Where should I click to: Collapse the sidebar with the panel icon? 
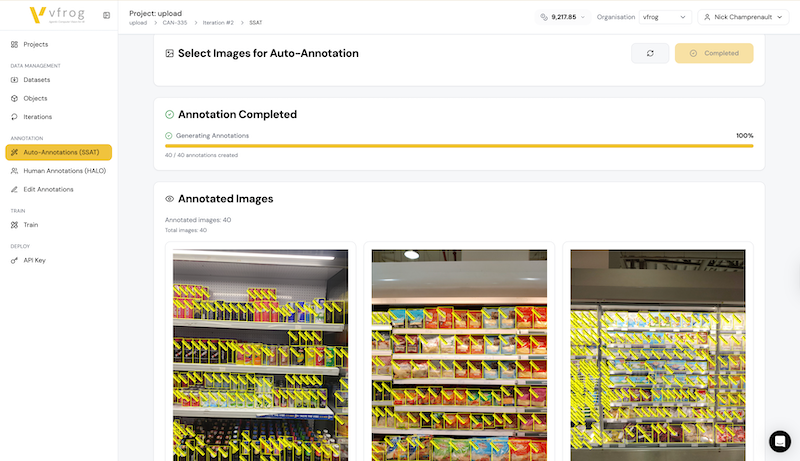106,15
